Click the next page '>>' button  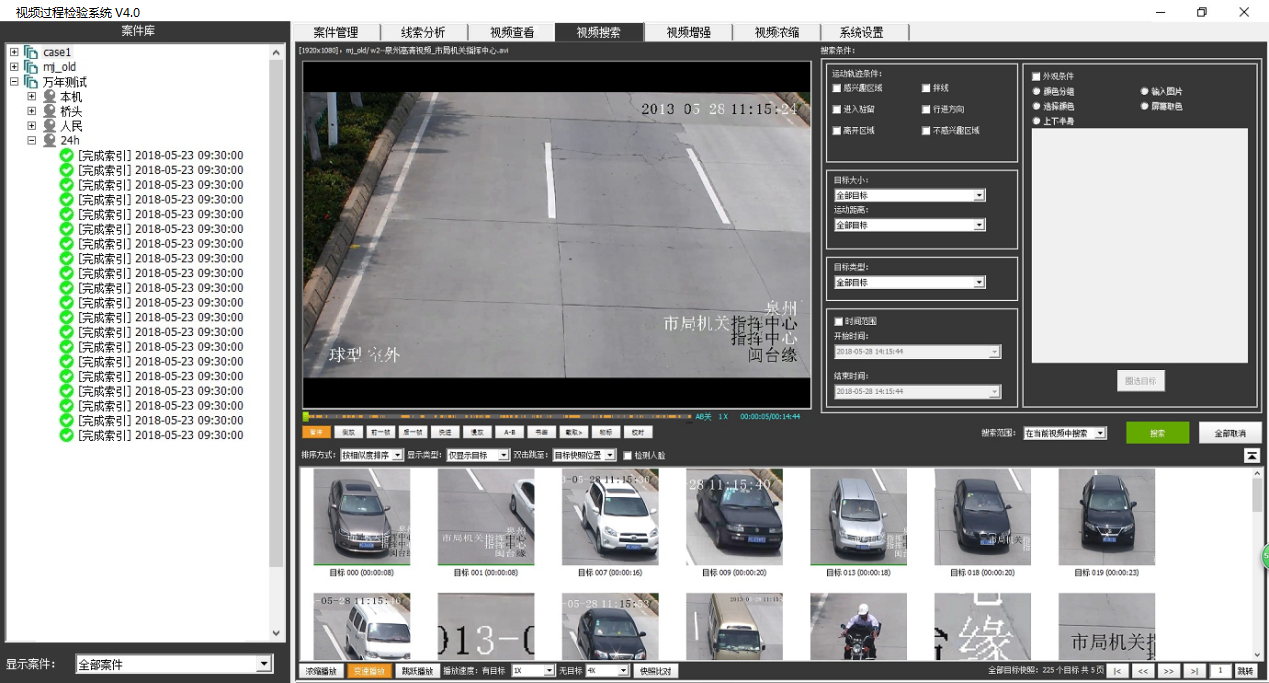(1168, 671)
